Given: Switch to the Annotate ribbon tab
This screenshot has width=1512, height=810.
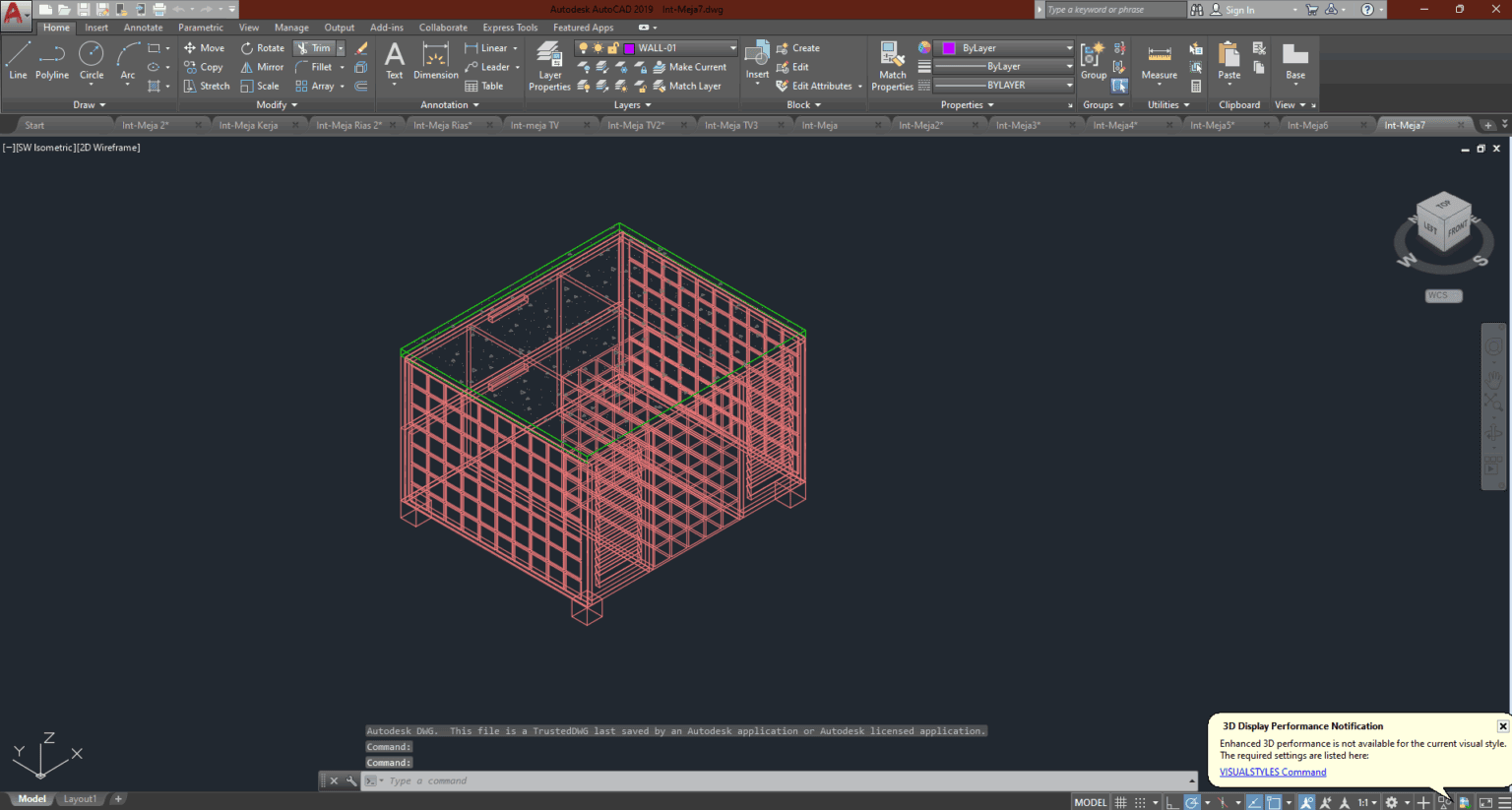Looking at the screenshot, I should (x=143, y=27).
